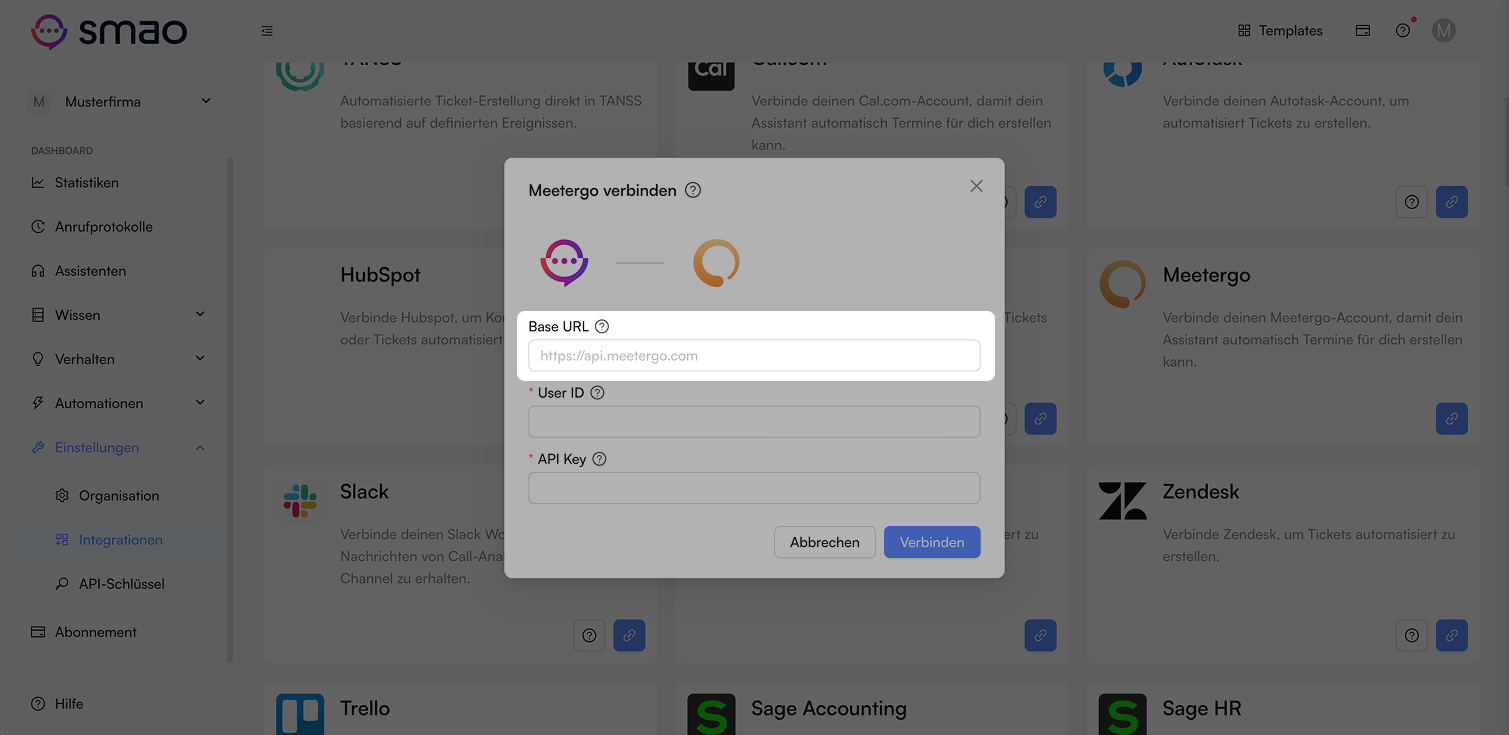Close the Meetergo verbinden dialog

977,186
